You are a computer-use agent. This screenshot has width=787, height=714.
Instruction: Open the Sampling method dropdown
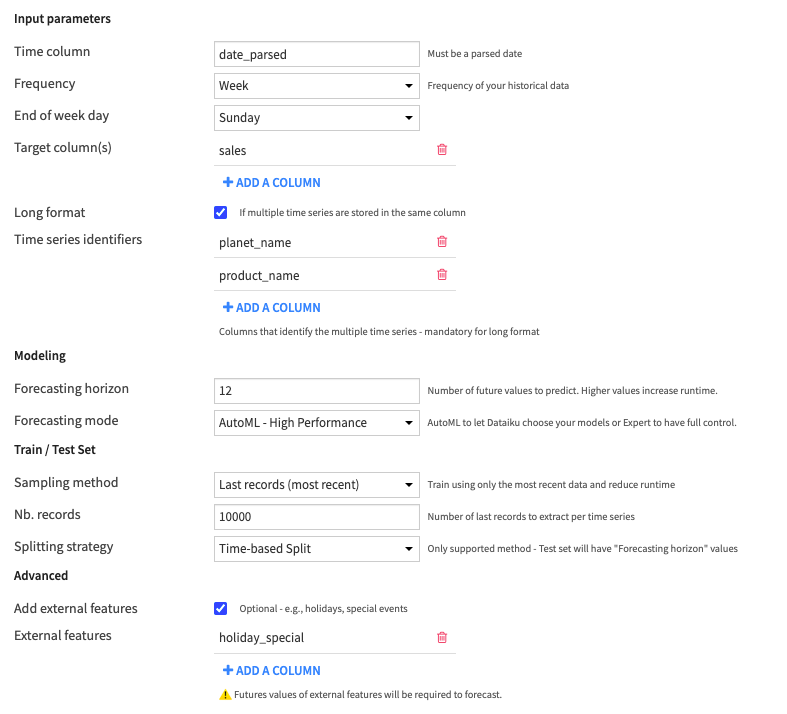(x=316, y=485)
